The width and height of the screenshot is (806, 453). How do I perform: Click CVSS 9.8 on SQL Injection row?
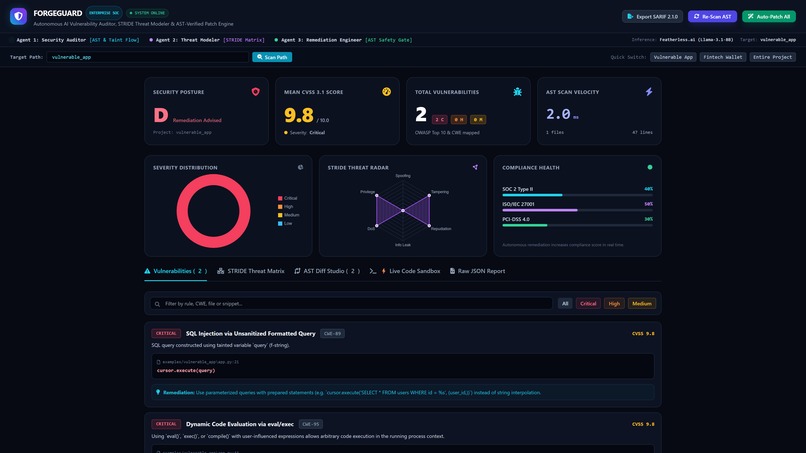point(643,334)
